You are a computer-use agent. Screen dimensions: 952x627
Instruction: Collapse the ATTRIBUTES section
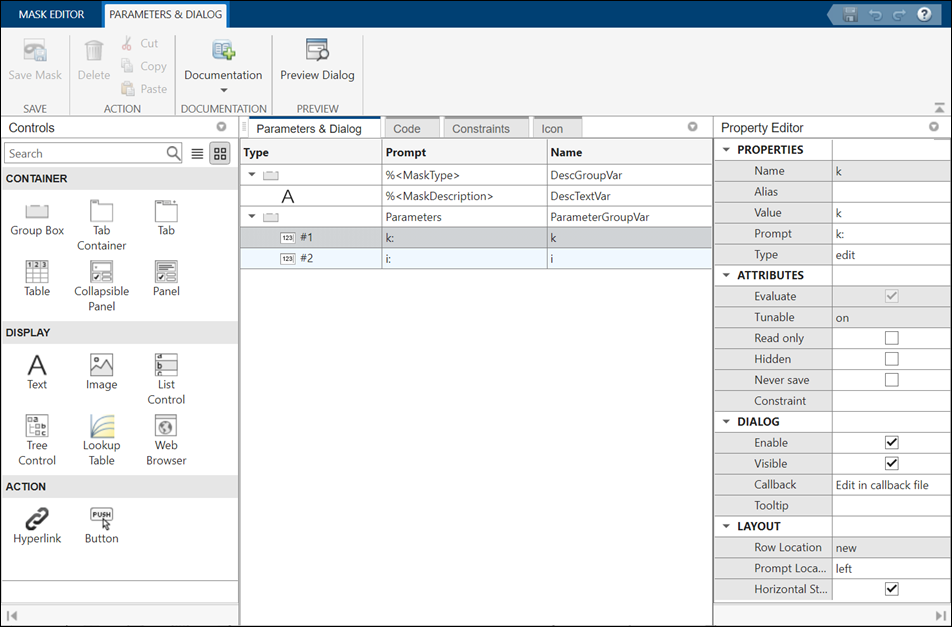click(727, 275)
